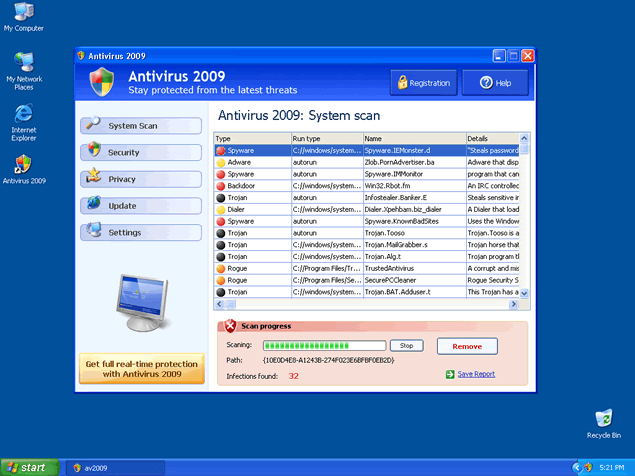Open the Recycle Bin
Image resolution: width=635 pixels, height=476 pixels.
(603, 419)
